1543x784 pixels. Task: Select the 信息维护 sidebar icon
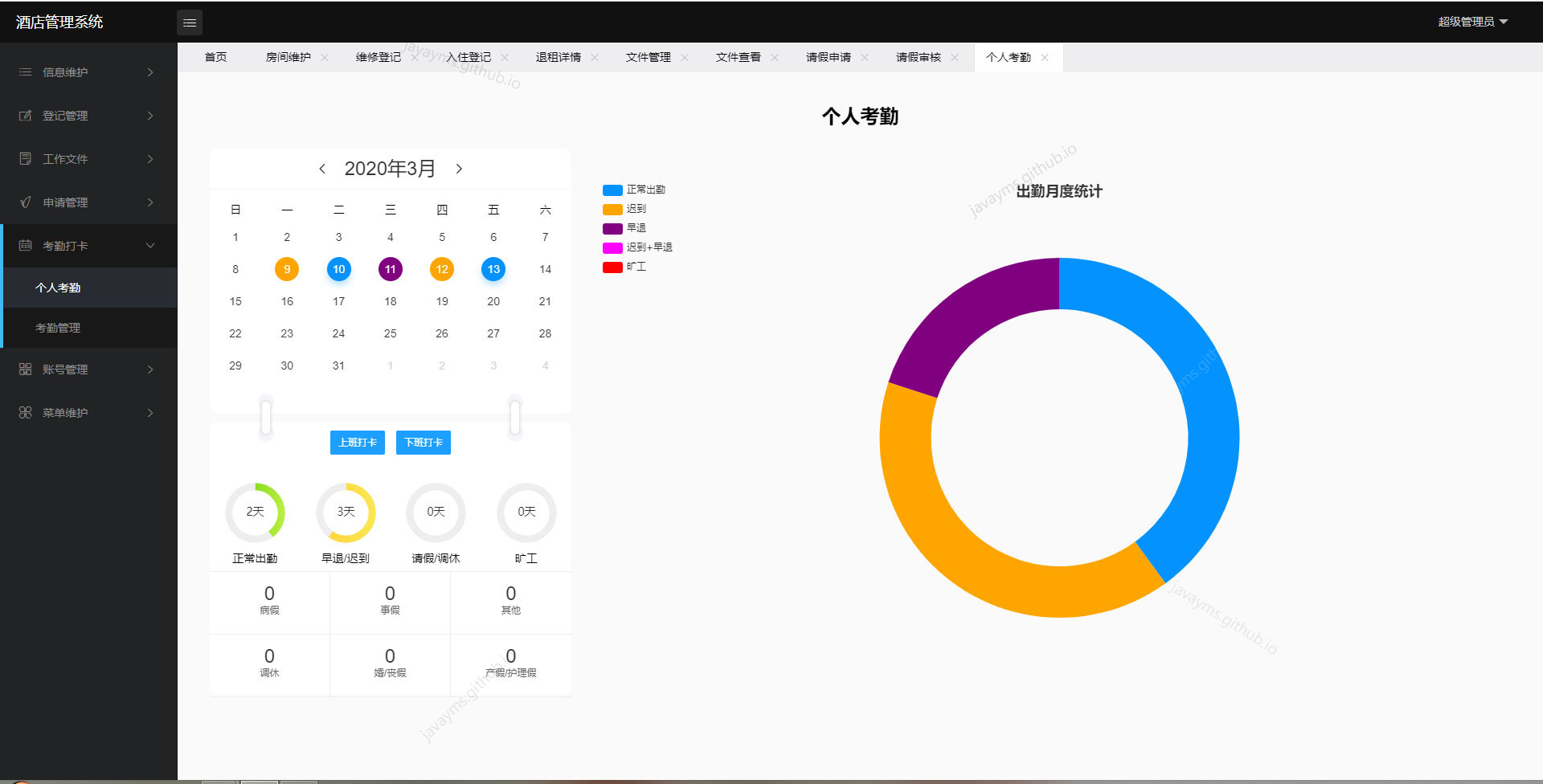tap(24, 71)
